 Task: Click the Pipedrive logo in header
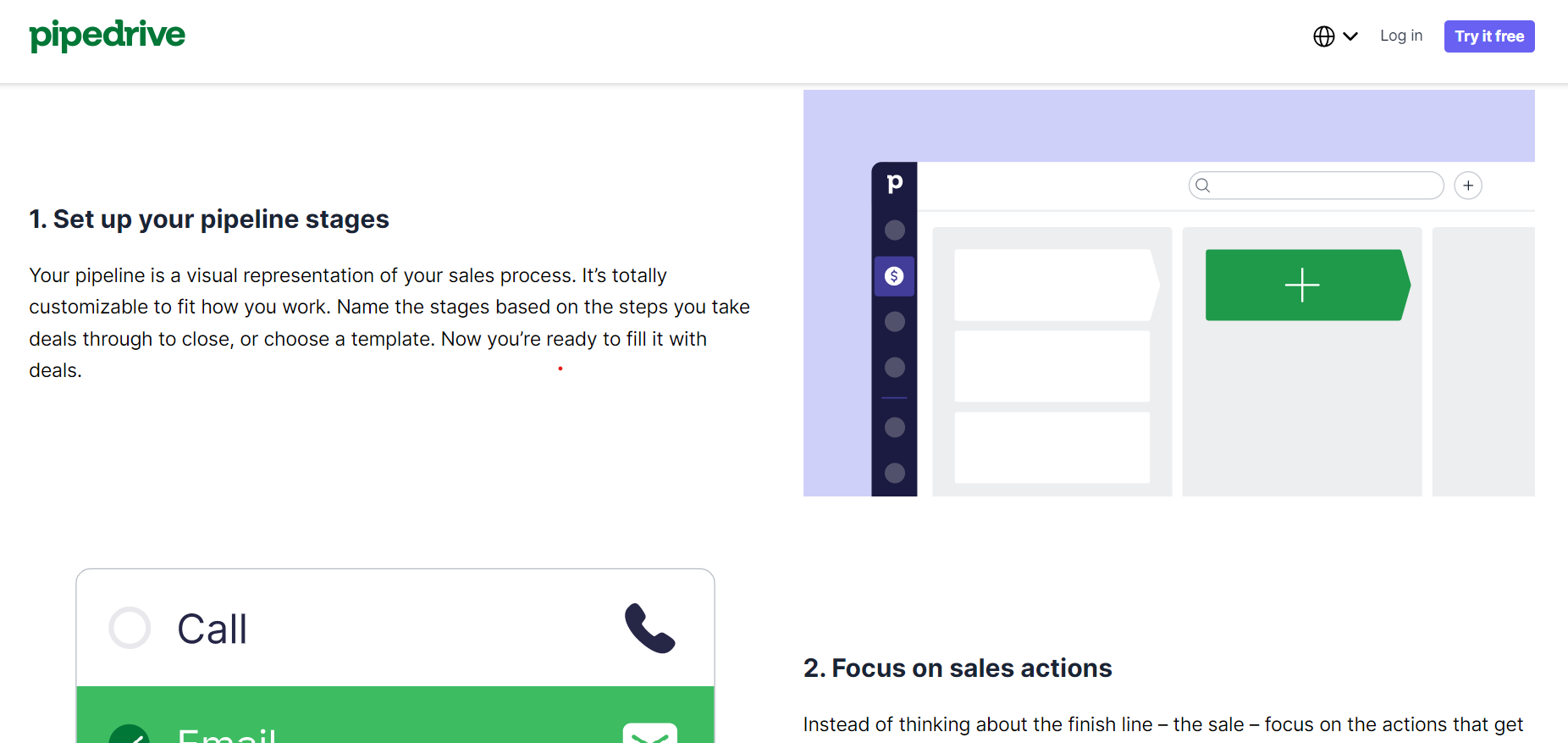coord(107,36)
